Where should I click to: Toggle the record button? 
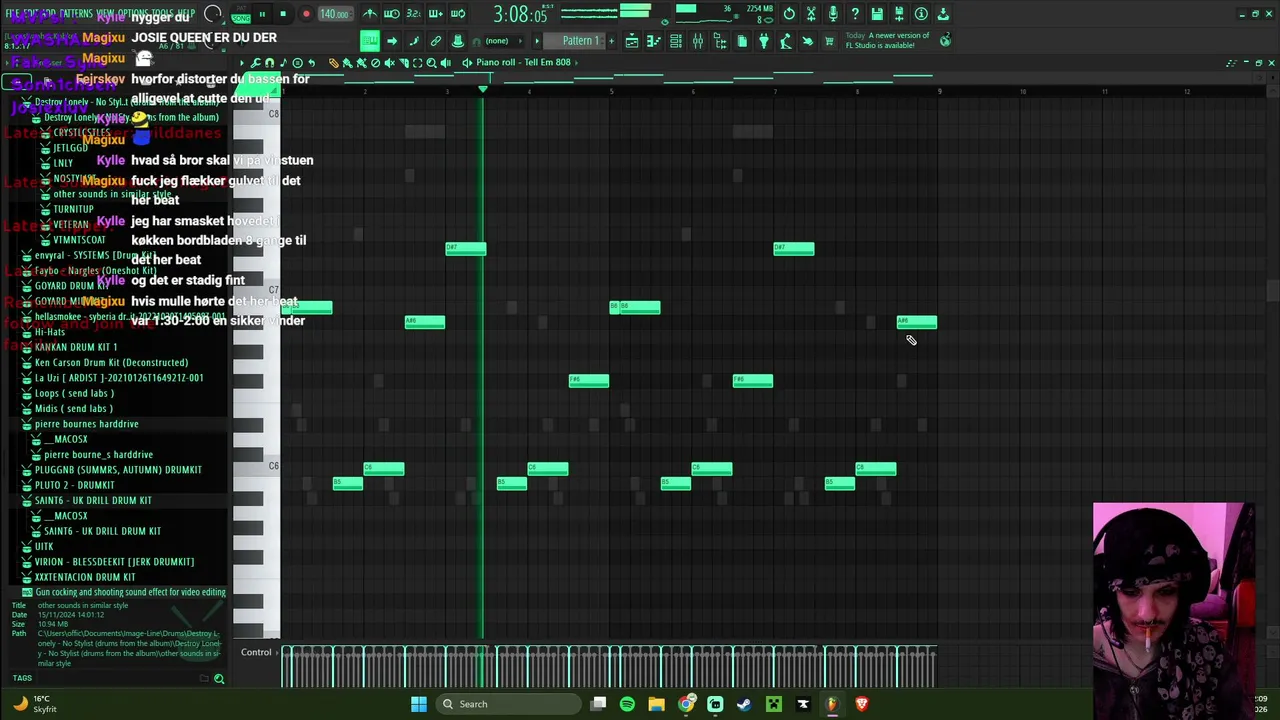pyautogui.click(x=306, y=14)
